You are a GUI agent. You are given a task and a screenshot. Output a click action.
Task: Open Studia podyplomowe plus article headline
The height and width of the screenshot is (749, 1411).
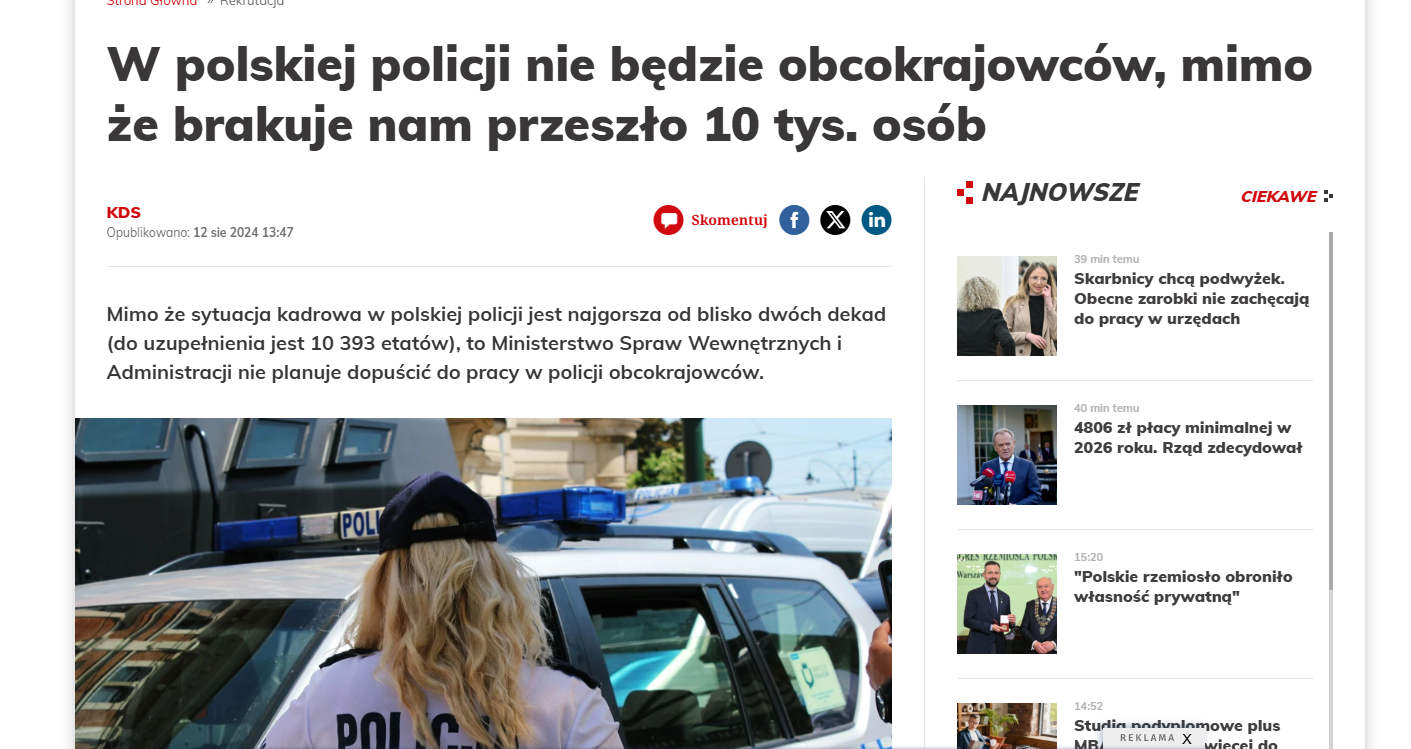[x=1177, y=734]
